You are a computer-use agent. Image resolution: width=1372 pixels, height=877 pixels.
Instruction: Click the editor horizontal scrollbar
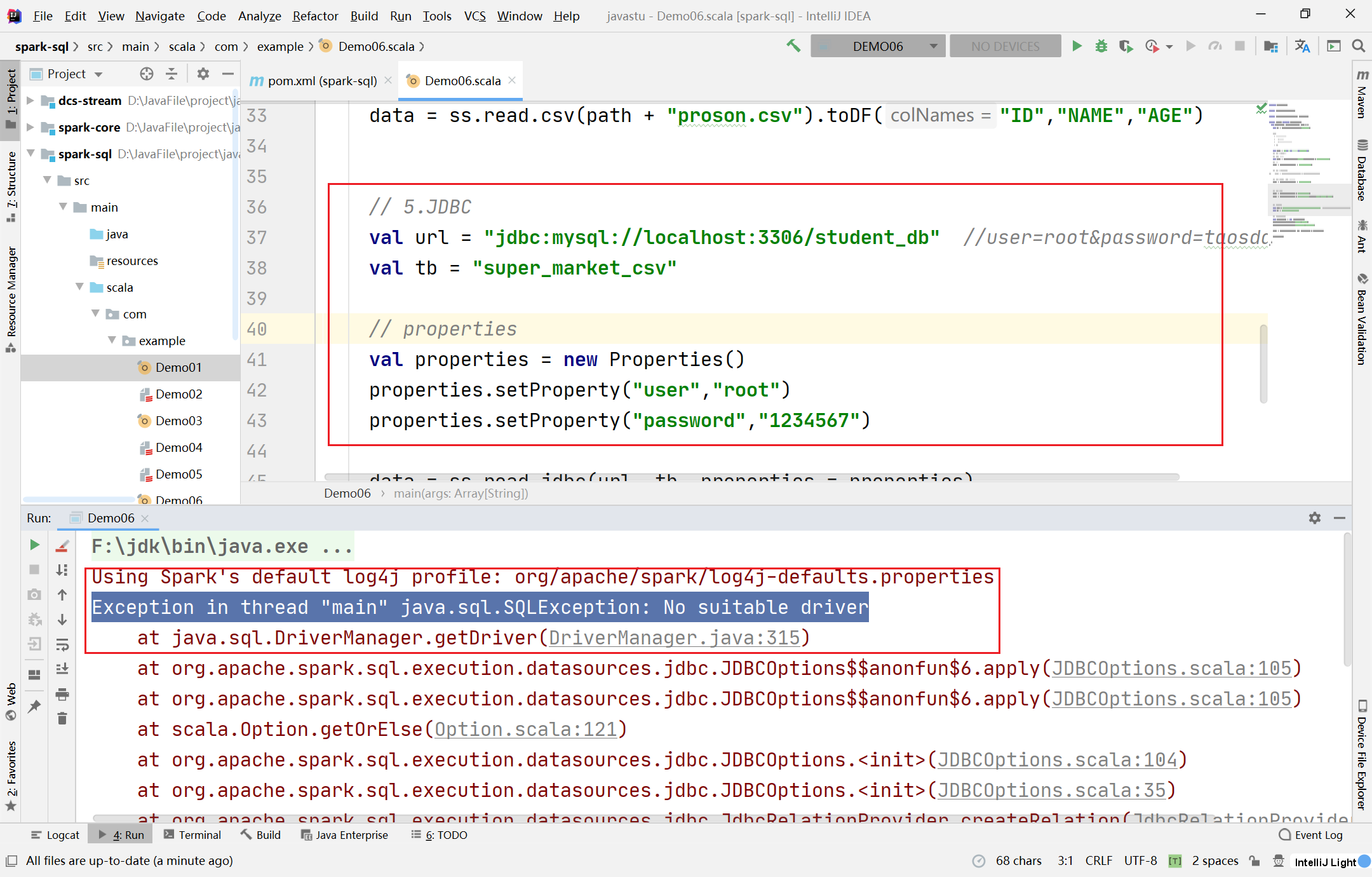click(751, 477)
